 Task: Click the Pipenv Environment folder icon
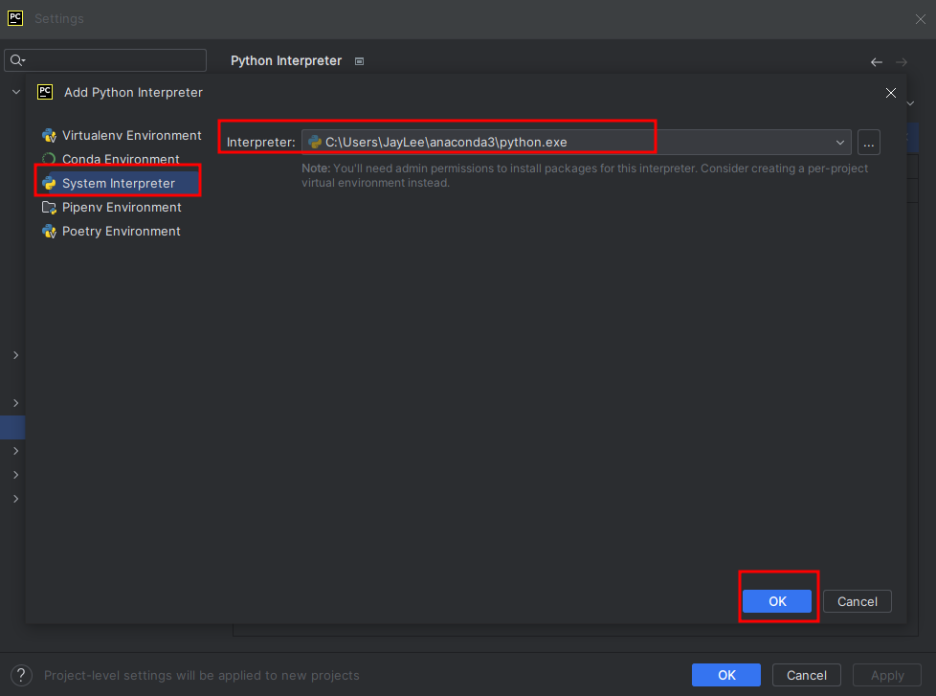pos(49,207)
